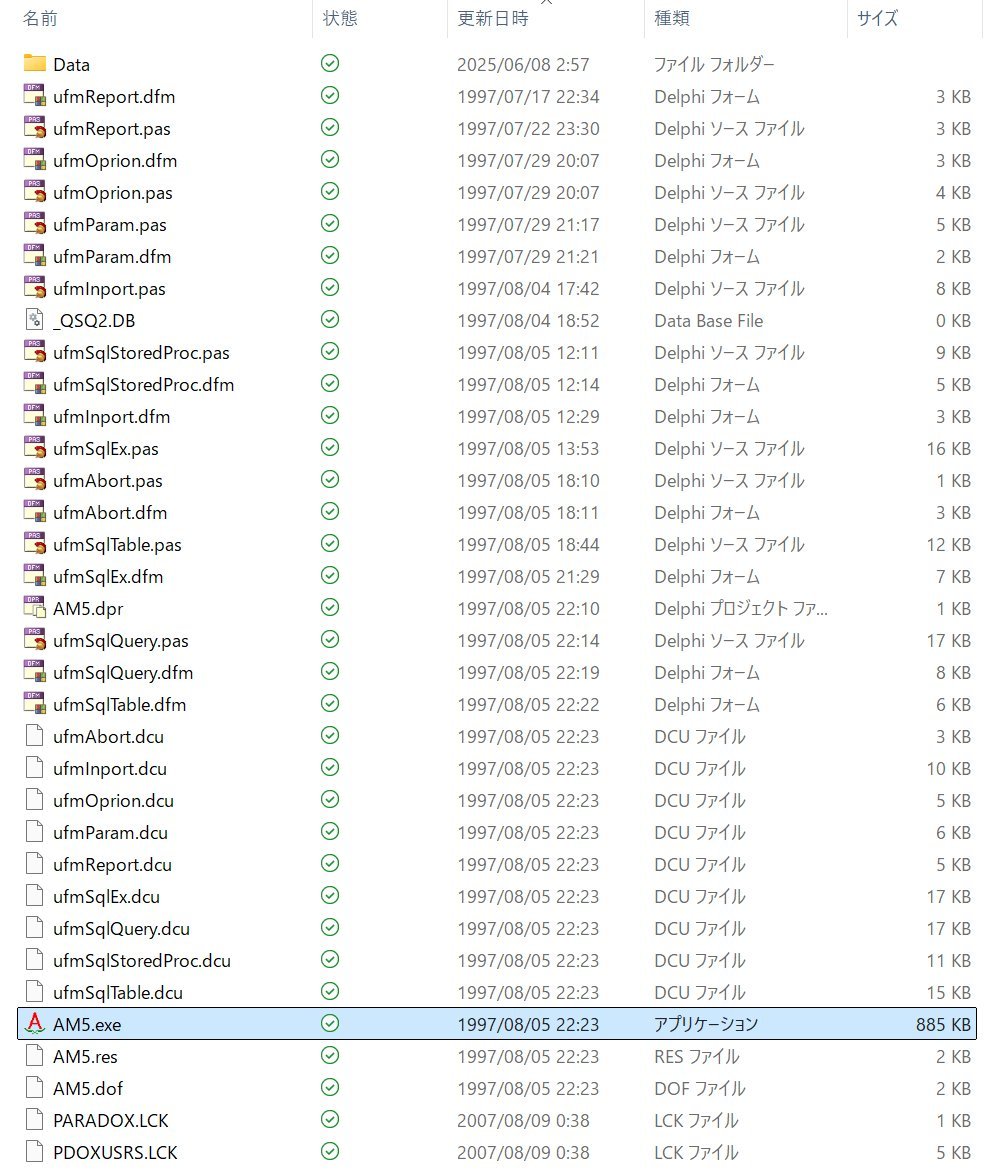Image resolution: width=997 pixels, height=1171 pixels.
Task: Click the type 'Delphi プロジェクト ファ...'
Action: point(741,609)
